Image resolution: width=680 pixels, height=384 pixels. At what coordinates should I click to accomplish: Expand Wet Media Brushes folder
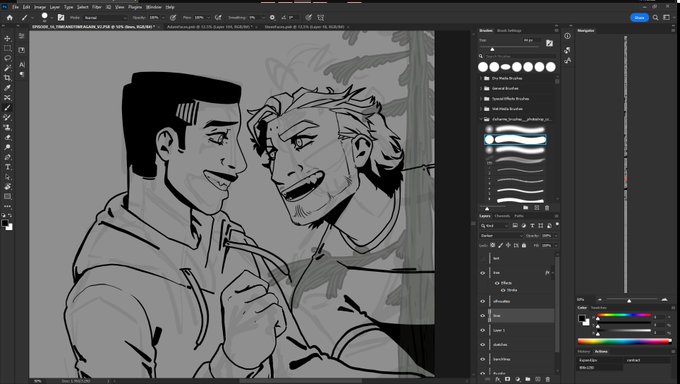(481, 109)
